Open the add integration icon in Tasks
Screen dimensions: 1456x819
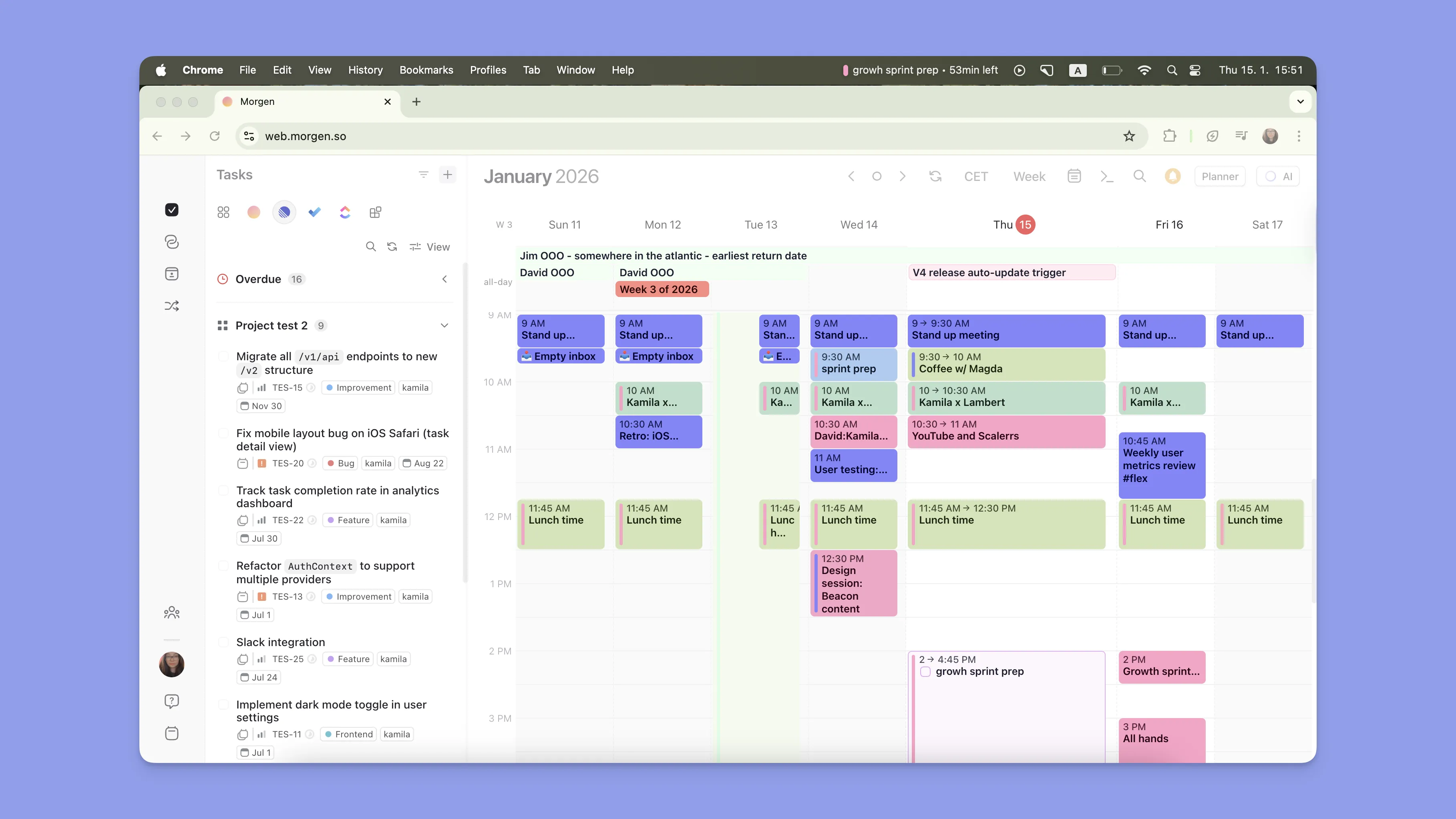point(375,213)
